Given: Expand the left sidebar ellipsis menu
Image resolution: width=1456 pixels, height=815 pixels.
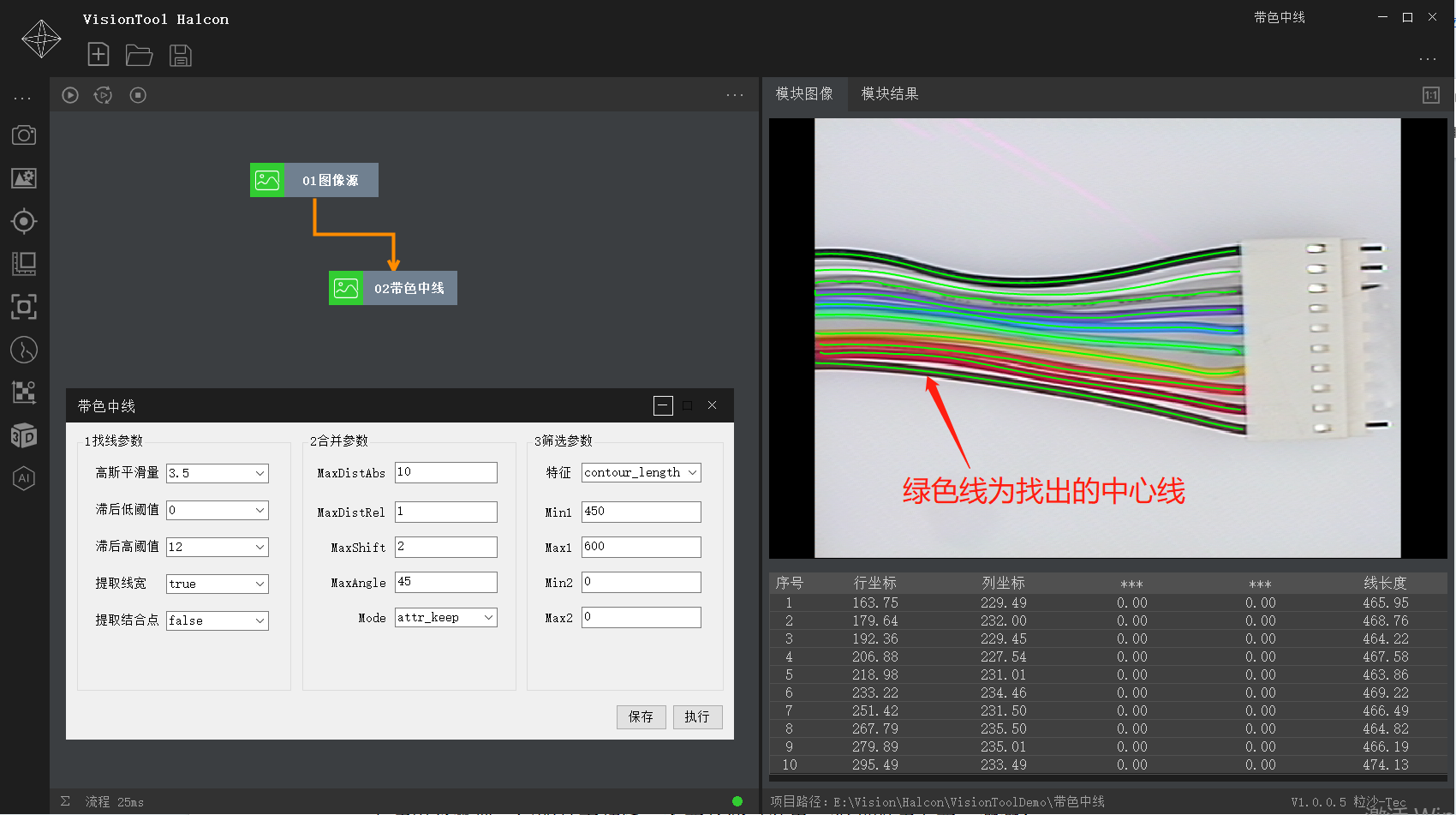Looking at the screenshot, I should click(x=22, y=99).
